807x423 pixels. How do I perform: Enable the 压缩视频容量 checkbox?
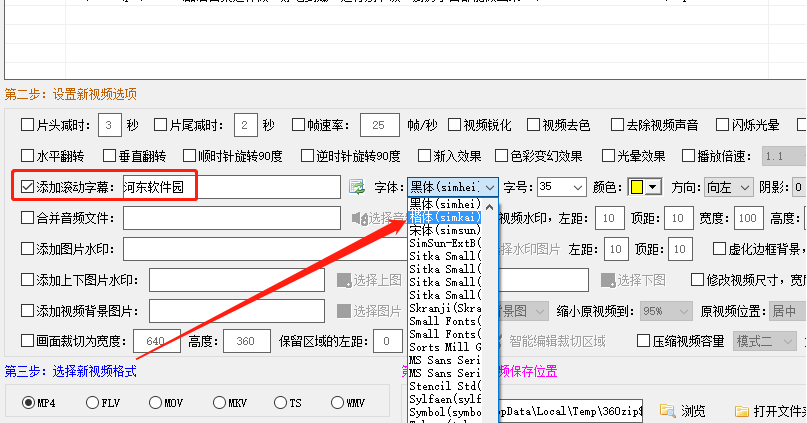[643, 341]
